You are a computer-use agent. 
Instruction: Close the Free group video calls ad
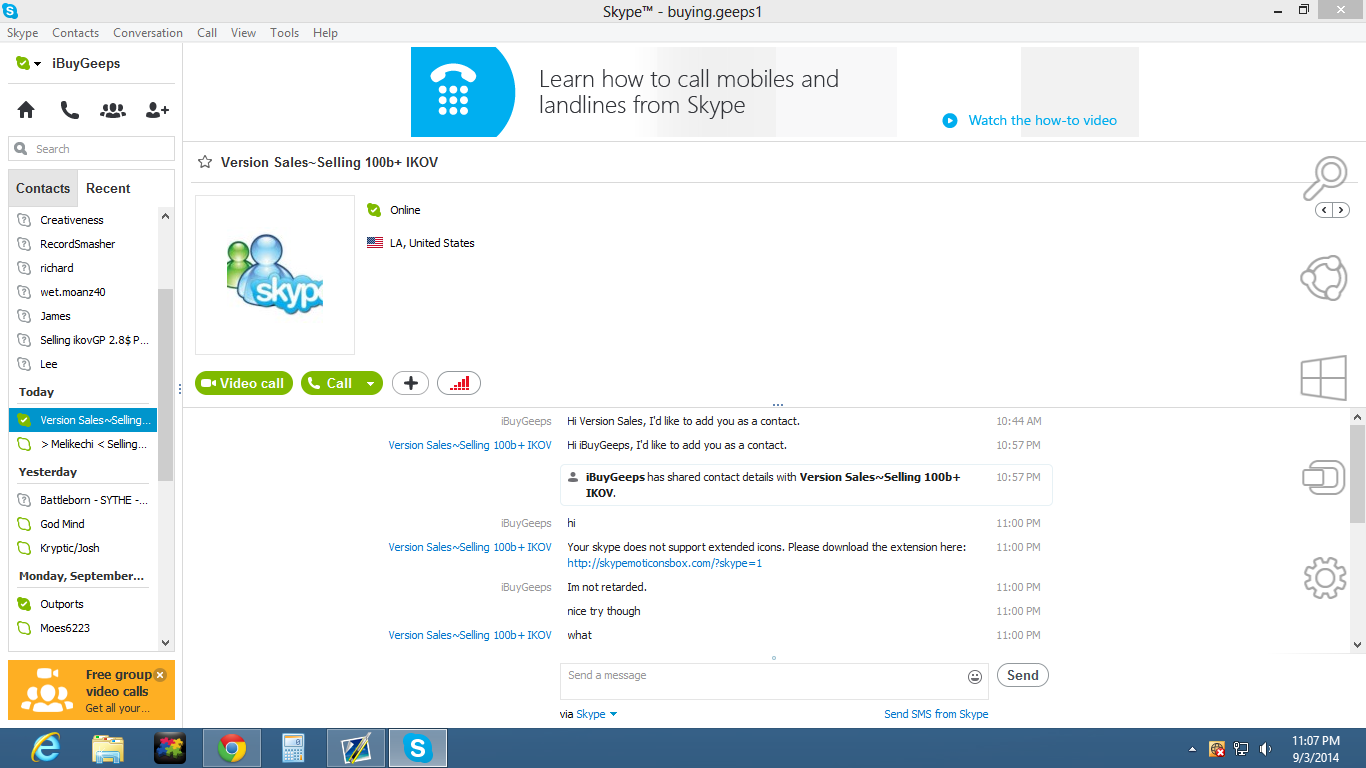160,675
